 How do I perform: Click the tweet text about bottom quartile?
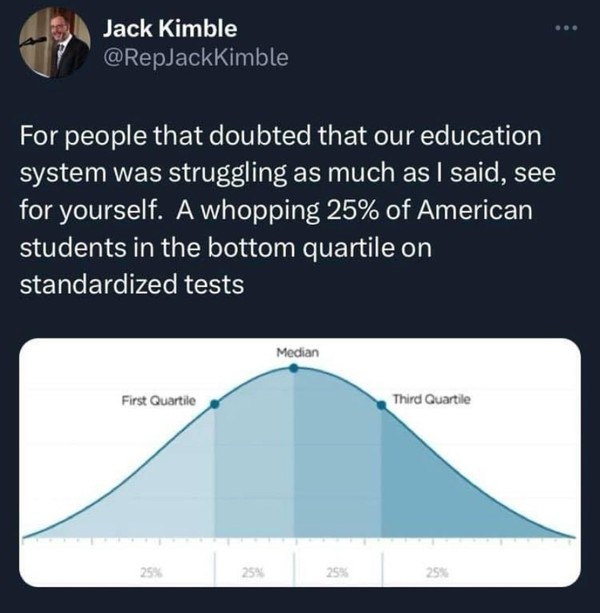[287, 210]
